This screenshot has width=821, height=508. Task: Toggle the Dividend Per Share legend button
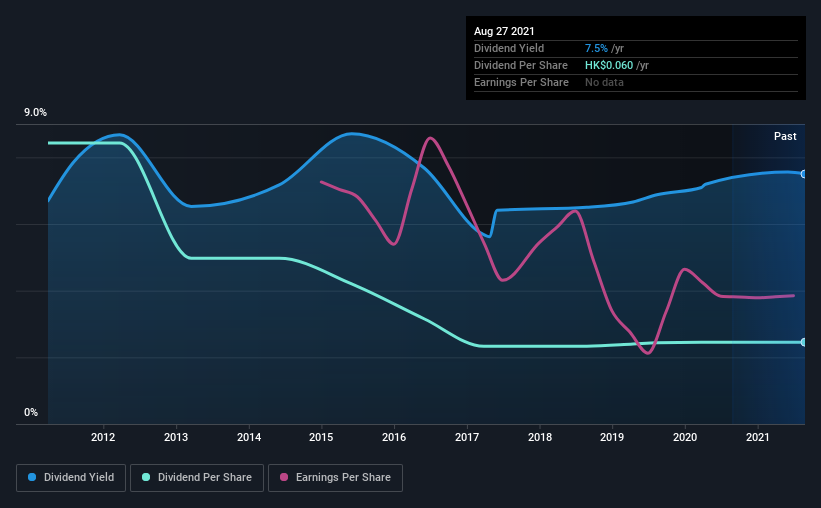tap(197, 478)
